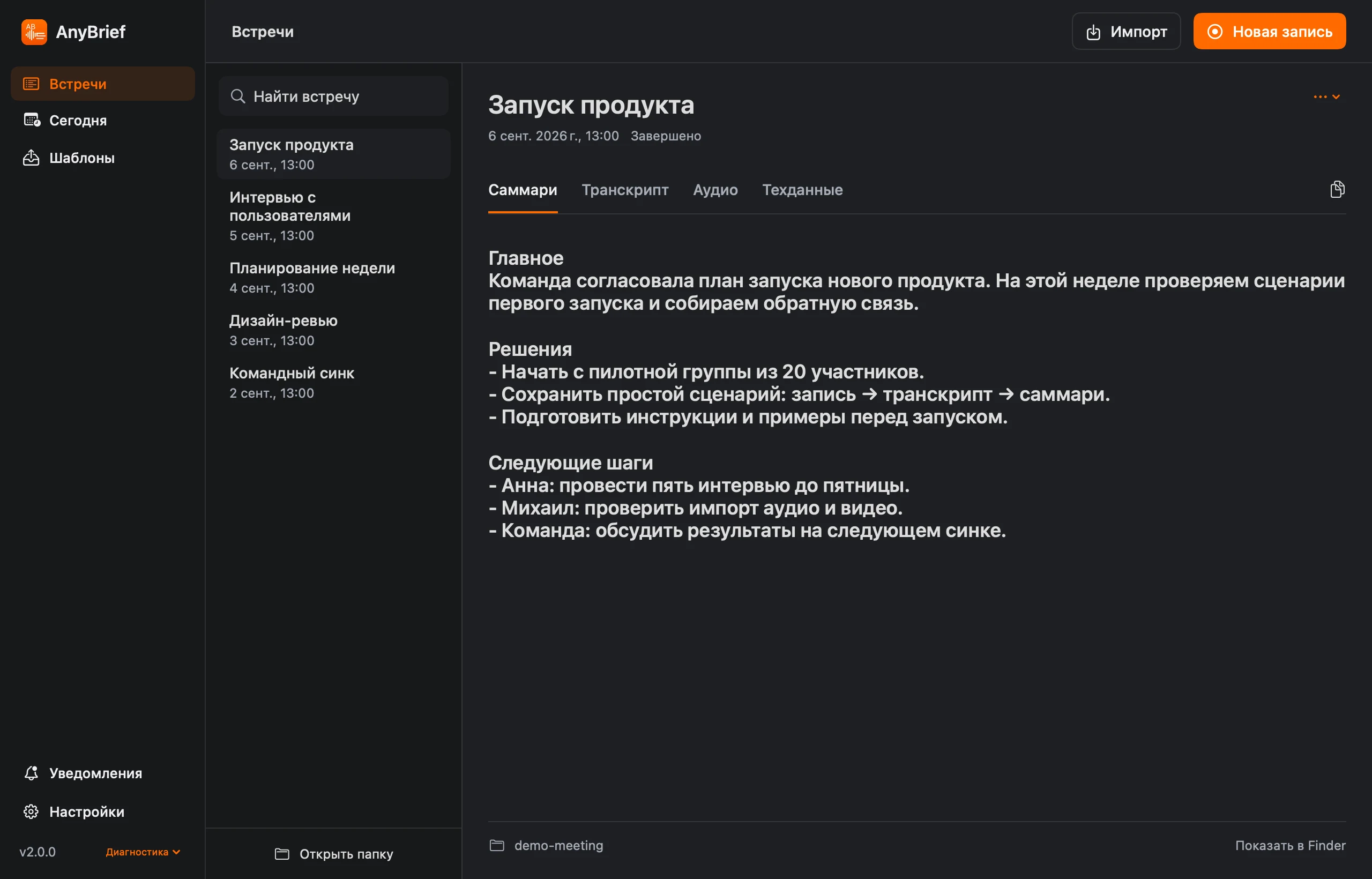
Task: Open Сегодня calendar icon in sidebar
Action: point(32,120)
